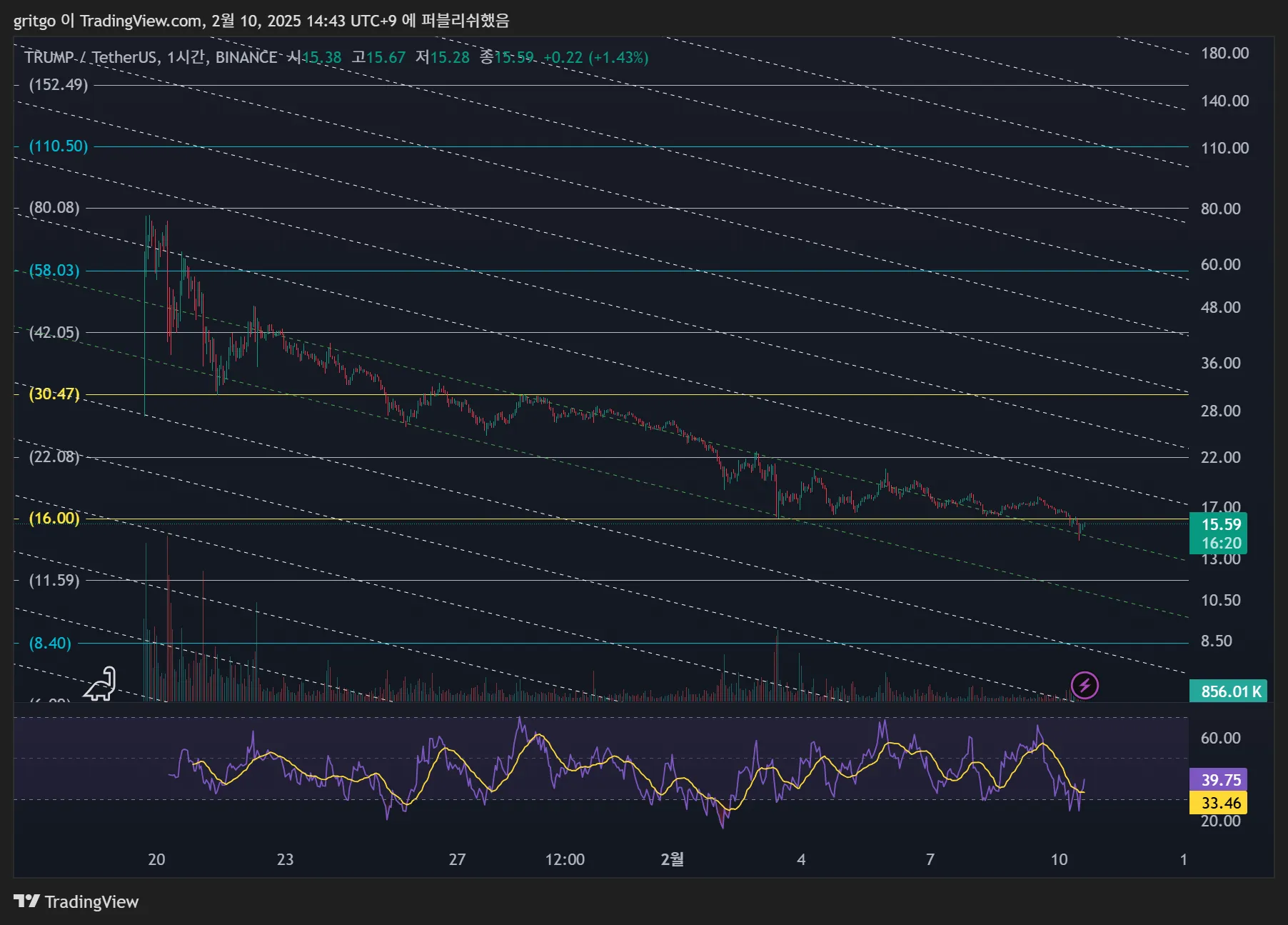Screen dimensions: 1288x925
Task: Click the volume label 856.01 K
Action: click(1228, 691)
